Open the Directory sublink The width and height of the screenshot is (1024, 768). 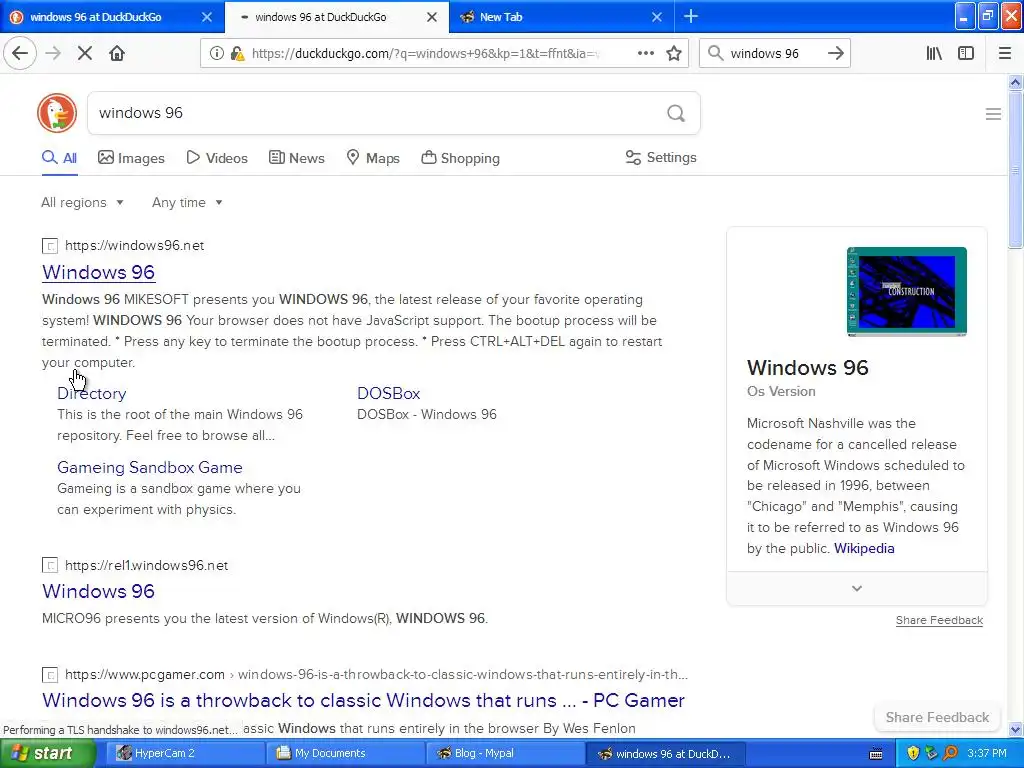click(91, 393)
